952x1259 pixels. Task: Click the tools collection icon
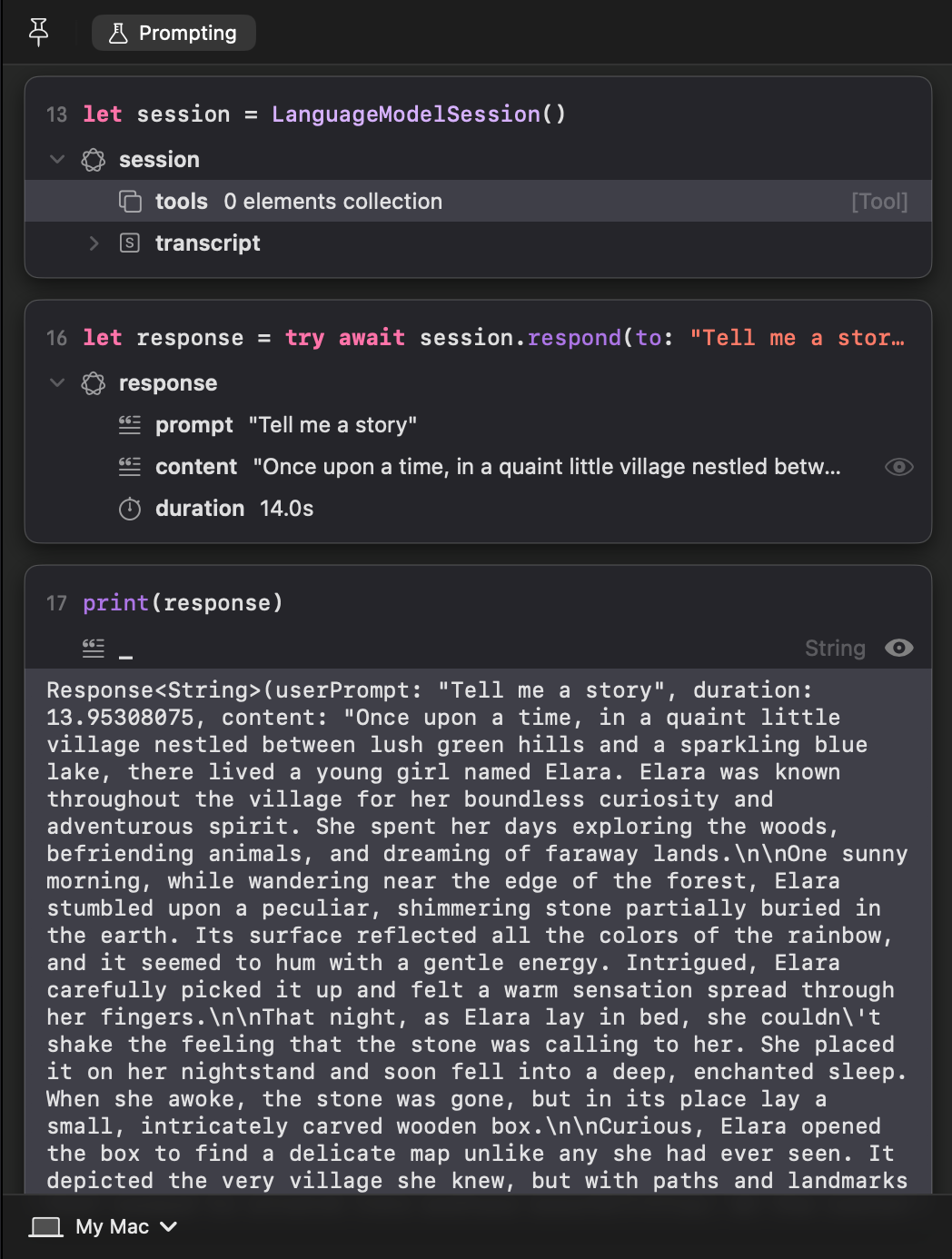click(x=130, y=202)
